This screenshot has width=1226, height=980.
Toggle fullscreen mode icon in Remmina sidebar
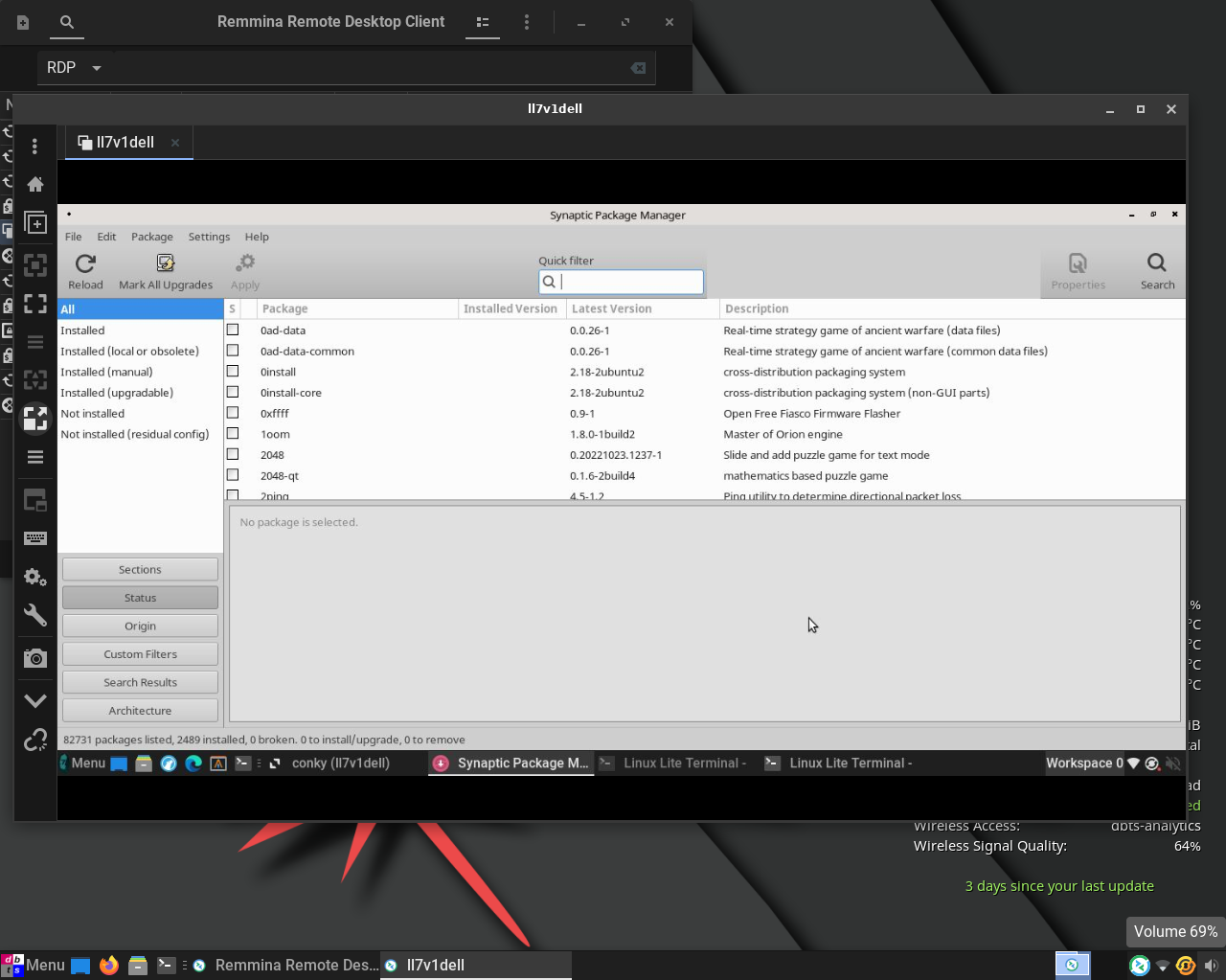(35, 304)
